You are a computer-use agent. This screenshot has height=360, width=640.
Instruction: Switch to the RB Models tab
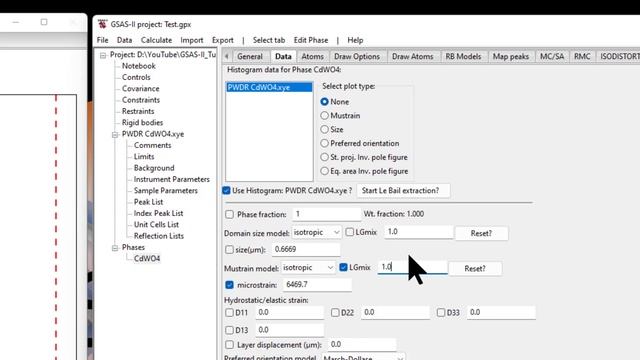(x=463, y=56)
